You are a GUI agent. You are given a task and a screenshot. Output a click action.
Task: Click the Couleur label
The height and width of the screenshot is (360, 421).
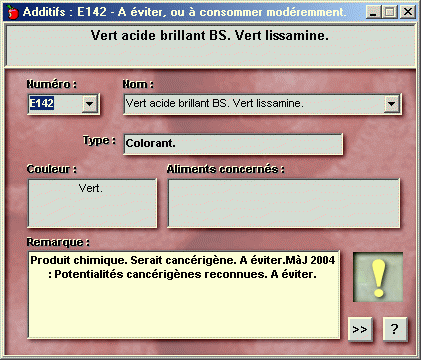click(x=51, y=169)
